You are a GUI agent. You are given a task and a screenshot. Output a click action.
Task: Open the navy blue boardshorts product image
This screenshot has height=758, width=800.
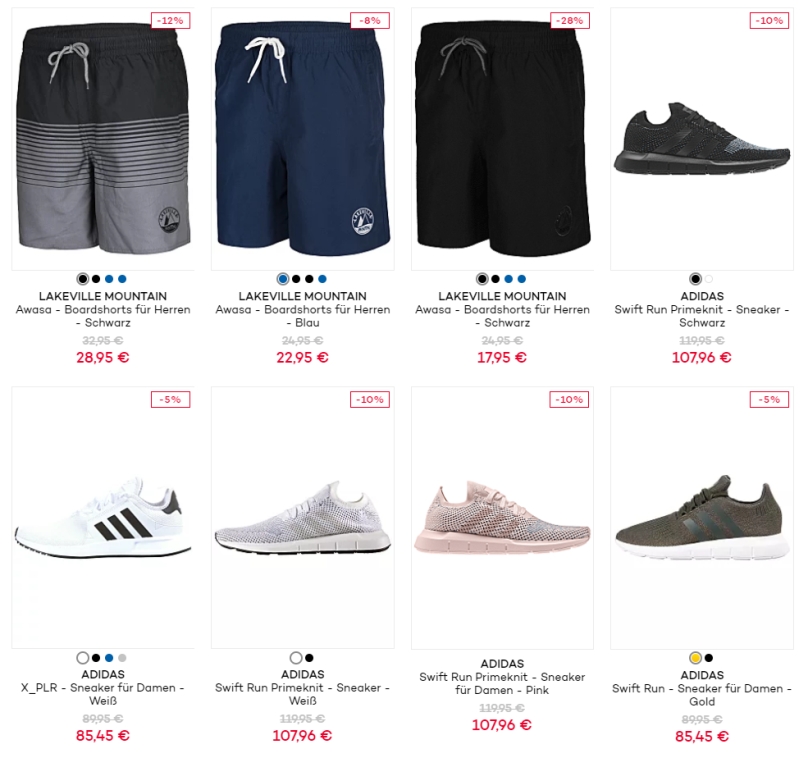(303, 139)
